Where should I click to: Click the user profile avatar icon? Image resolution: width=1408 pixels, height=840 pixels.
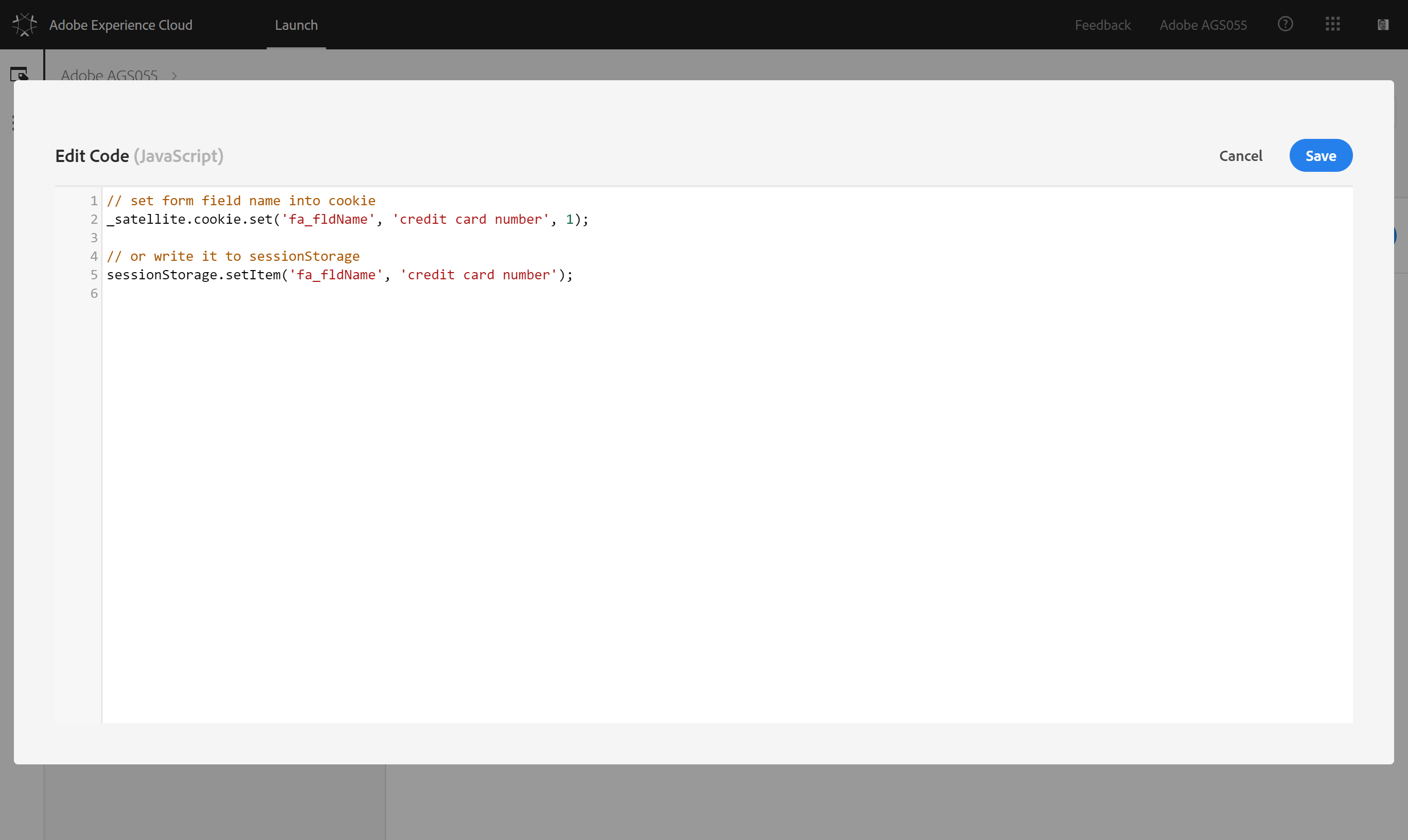pyautogui.click(x=1382, y=24)
